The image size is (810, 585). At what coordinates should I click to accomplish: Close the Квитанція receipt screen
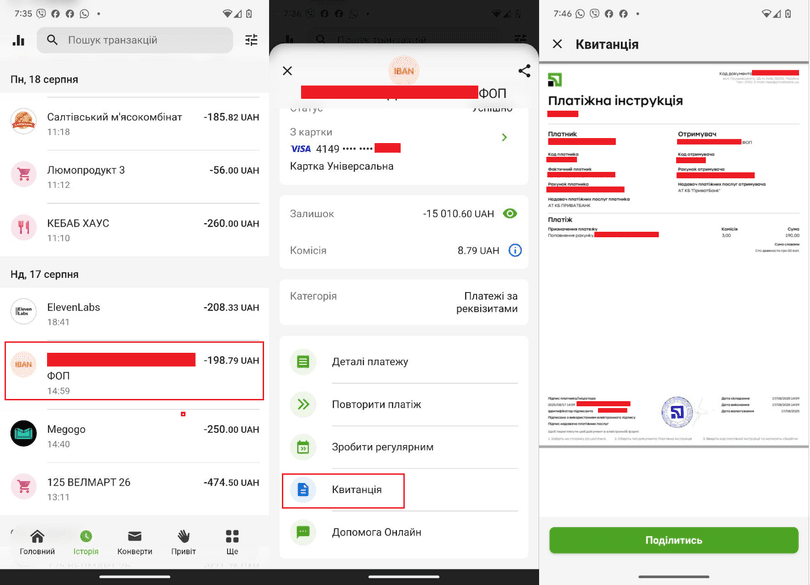click(x=557, y=44)
